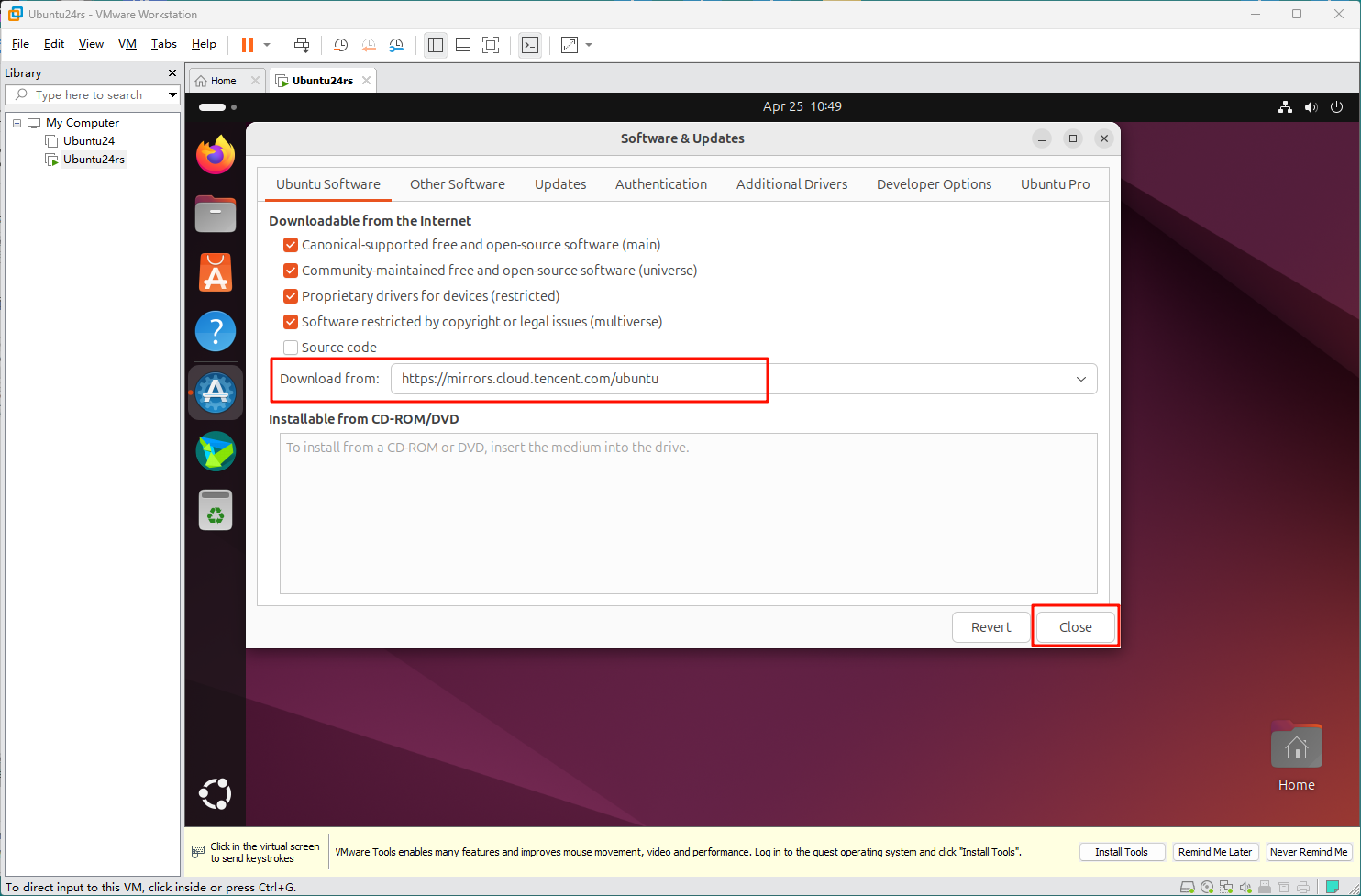Revert the VM to its previous snapshot
1361x896 pixels.
pos(369,44)
